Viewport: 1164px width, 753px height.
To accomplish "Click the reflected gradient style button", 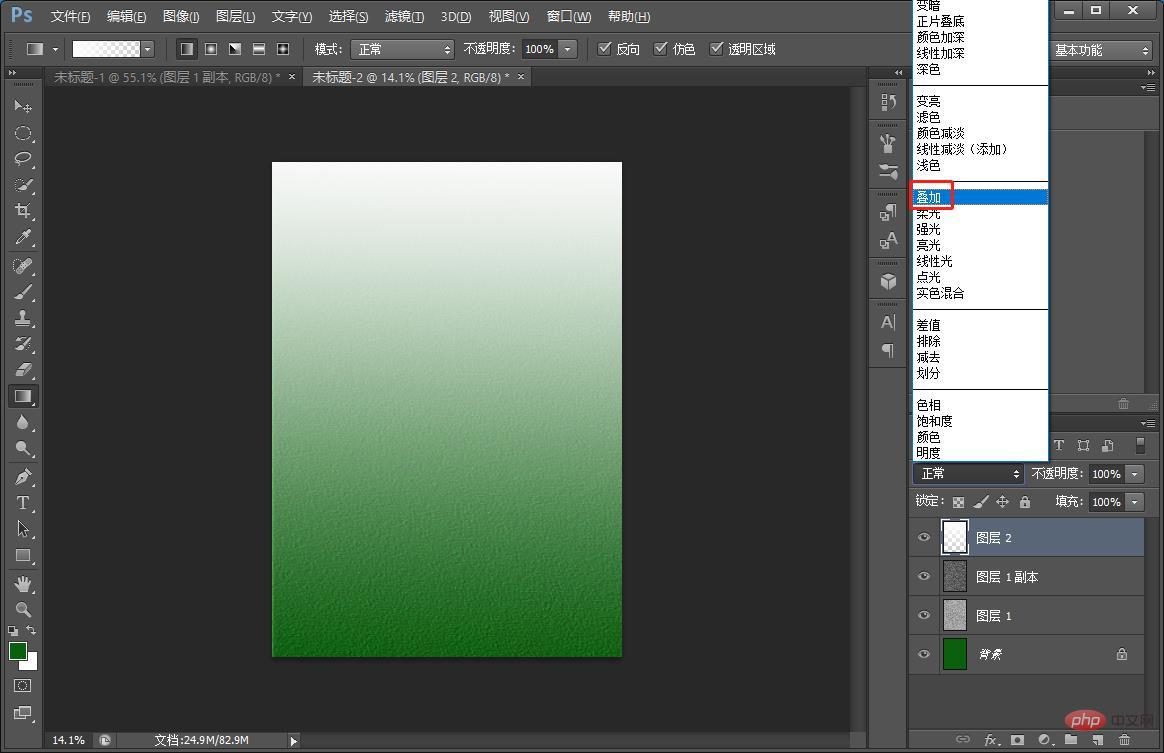I will point(258,49).
